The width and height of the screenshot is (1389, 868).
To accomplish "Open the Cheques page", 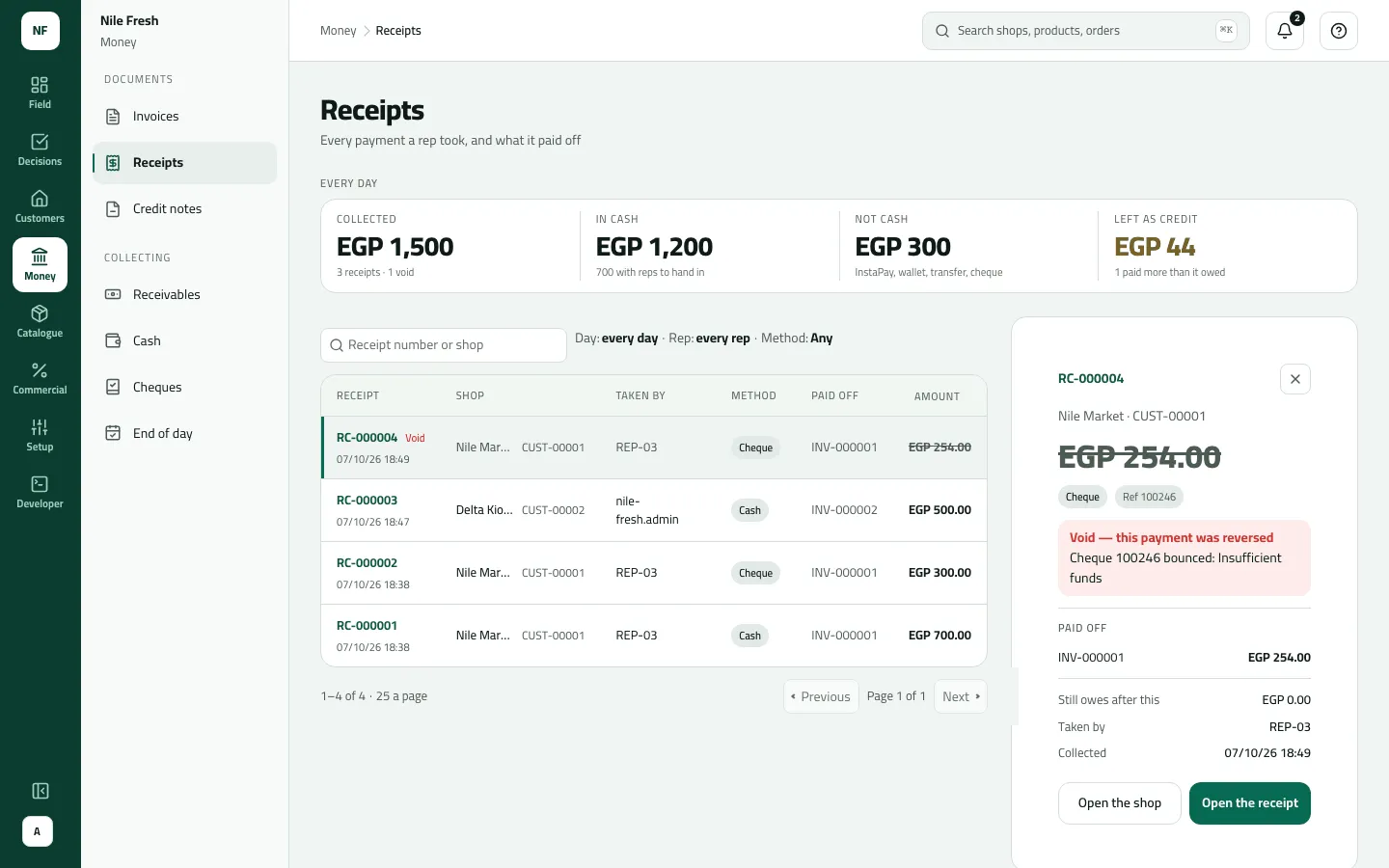I will pyautogui.click(x=184, y=388).
